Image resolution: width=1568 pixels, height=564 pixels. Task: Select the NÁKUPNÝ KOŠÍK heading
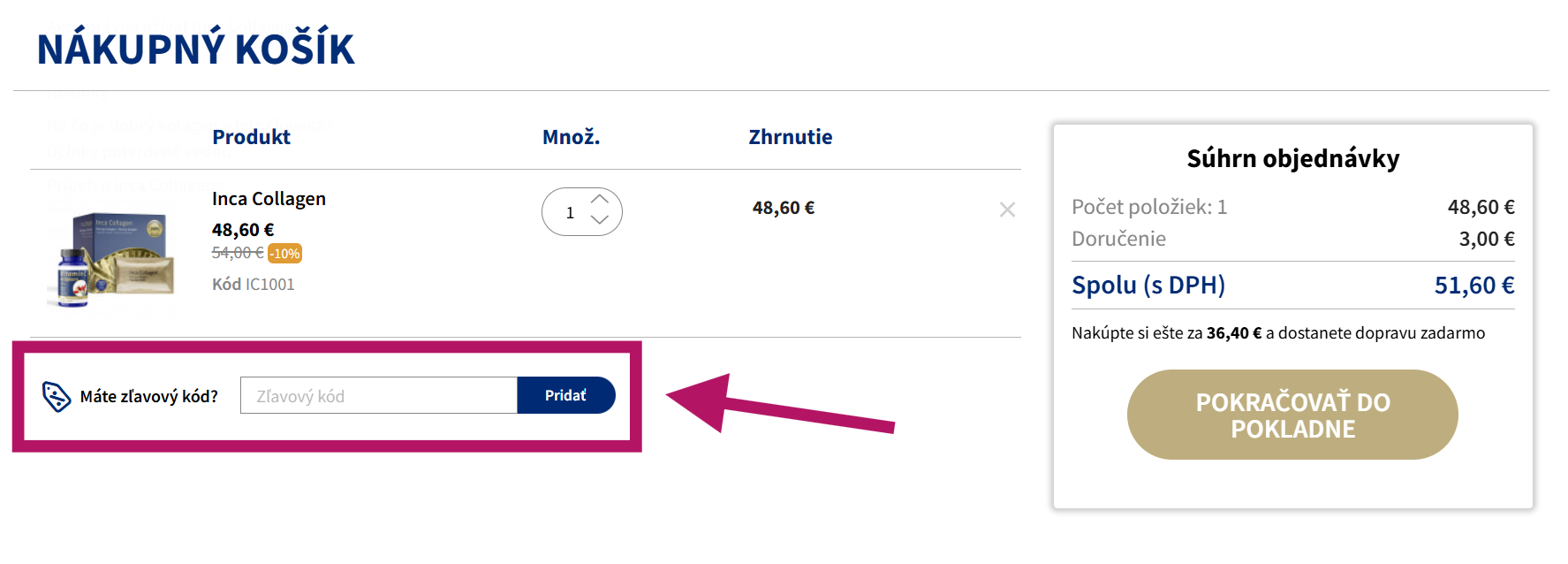(x=195, y=49)
